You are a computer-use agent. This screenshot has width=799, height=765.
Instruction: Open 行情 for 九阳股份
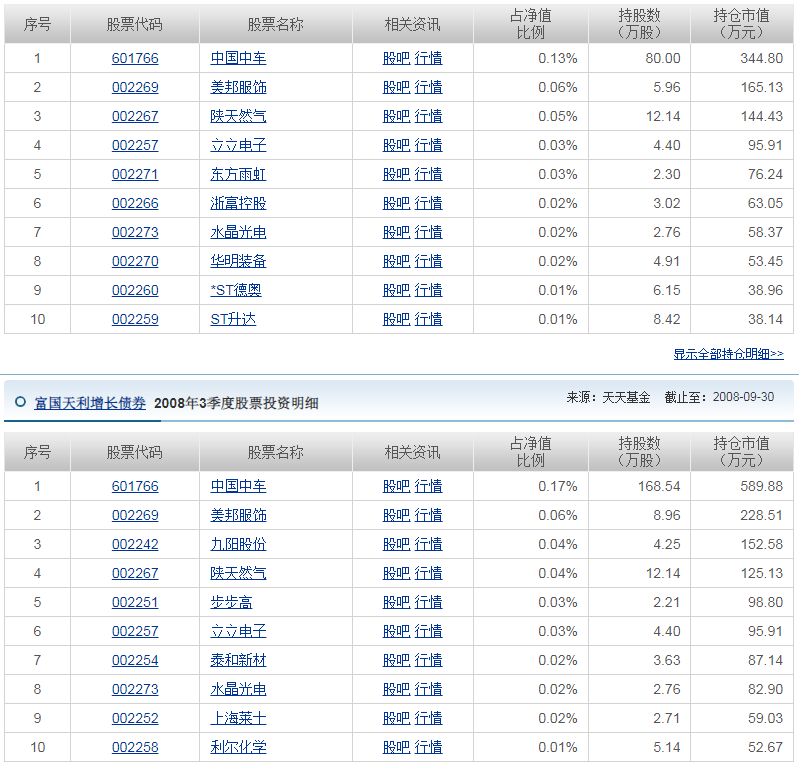tap(429, 544)
